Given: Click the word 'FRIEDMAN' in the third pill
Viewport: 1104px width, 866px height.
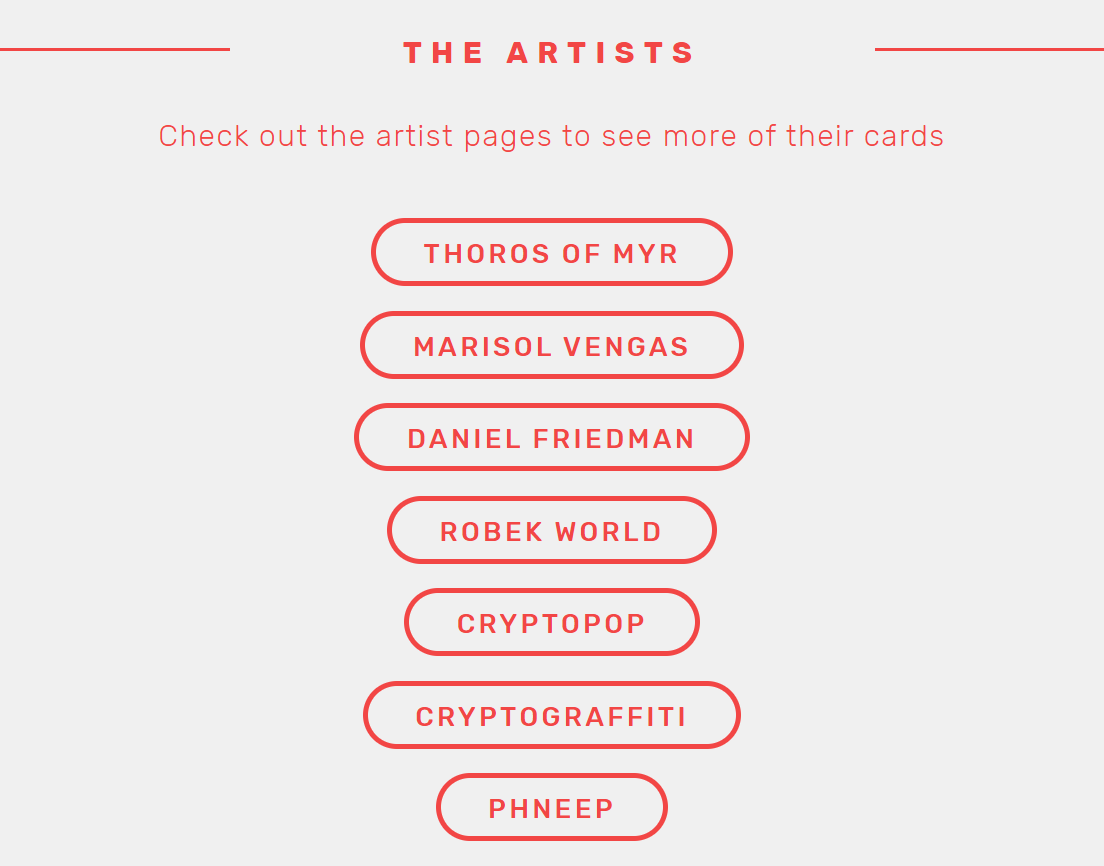Looking at the screenshot, I should click(614, 439).
